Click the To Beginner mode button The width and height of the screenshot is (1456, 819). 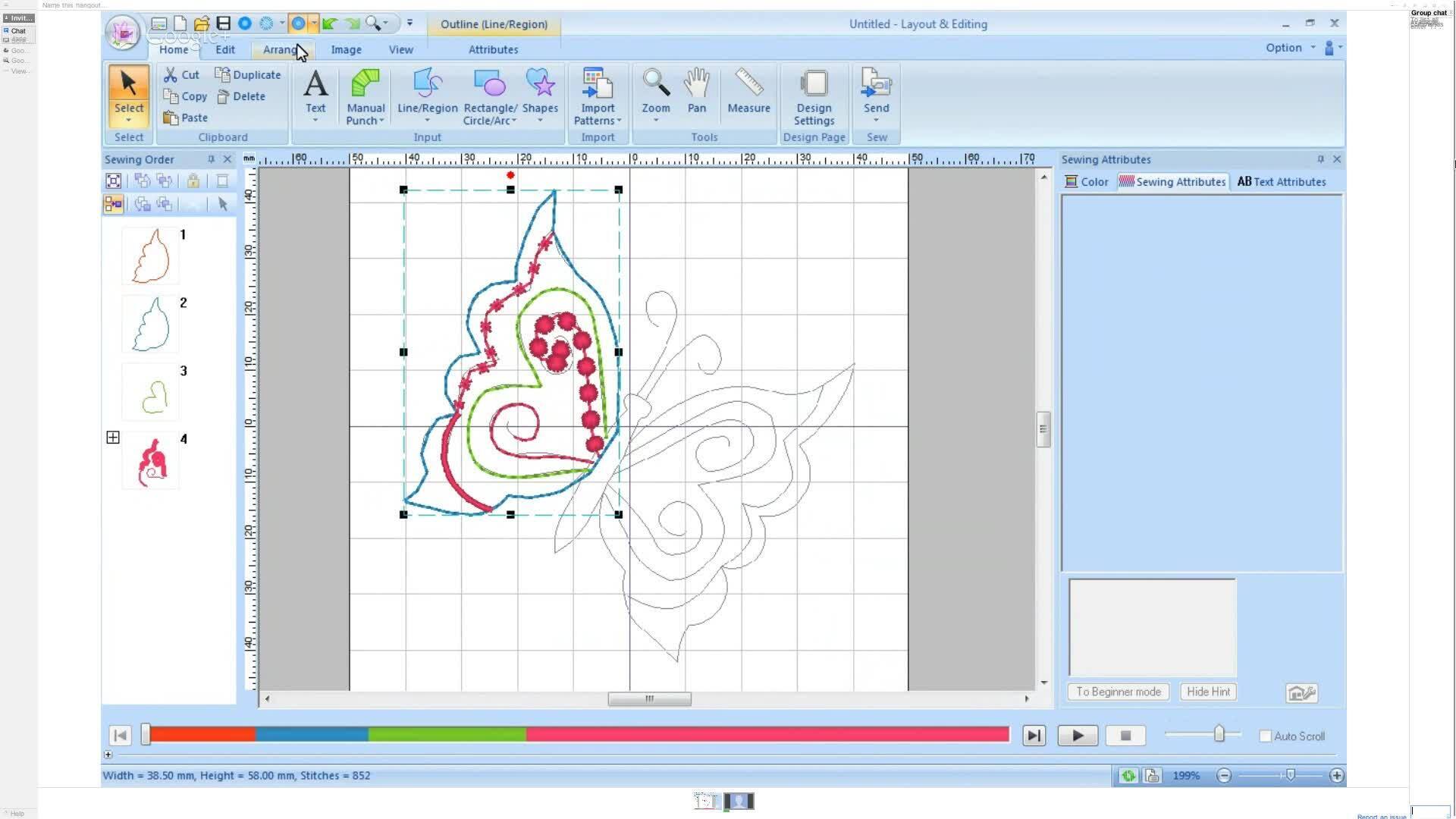pos(1117,692)
